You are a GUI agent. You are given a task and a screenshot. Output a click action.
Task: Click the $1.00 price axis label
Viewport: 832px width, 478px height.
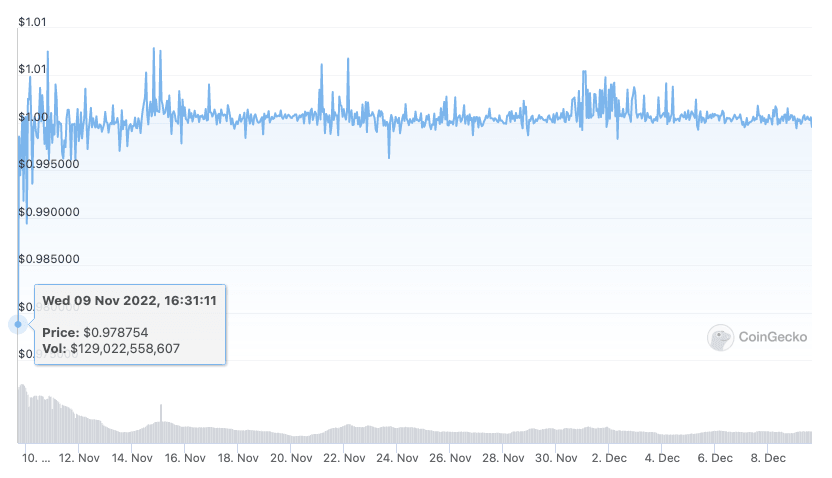coord(33,117)
